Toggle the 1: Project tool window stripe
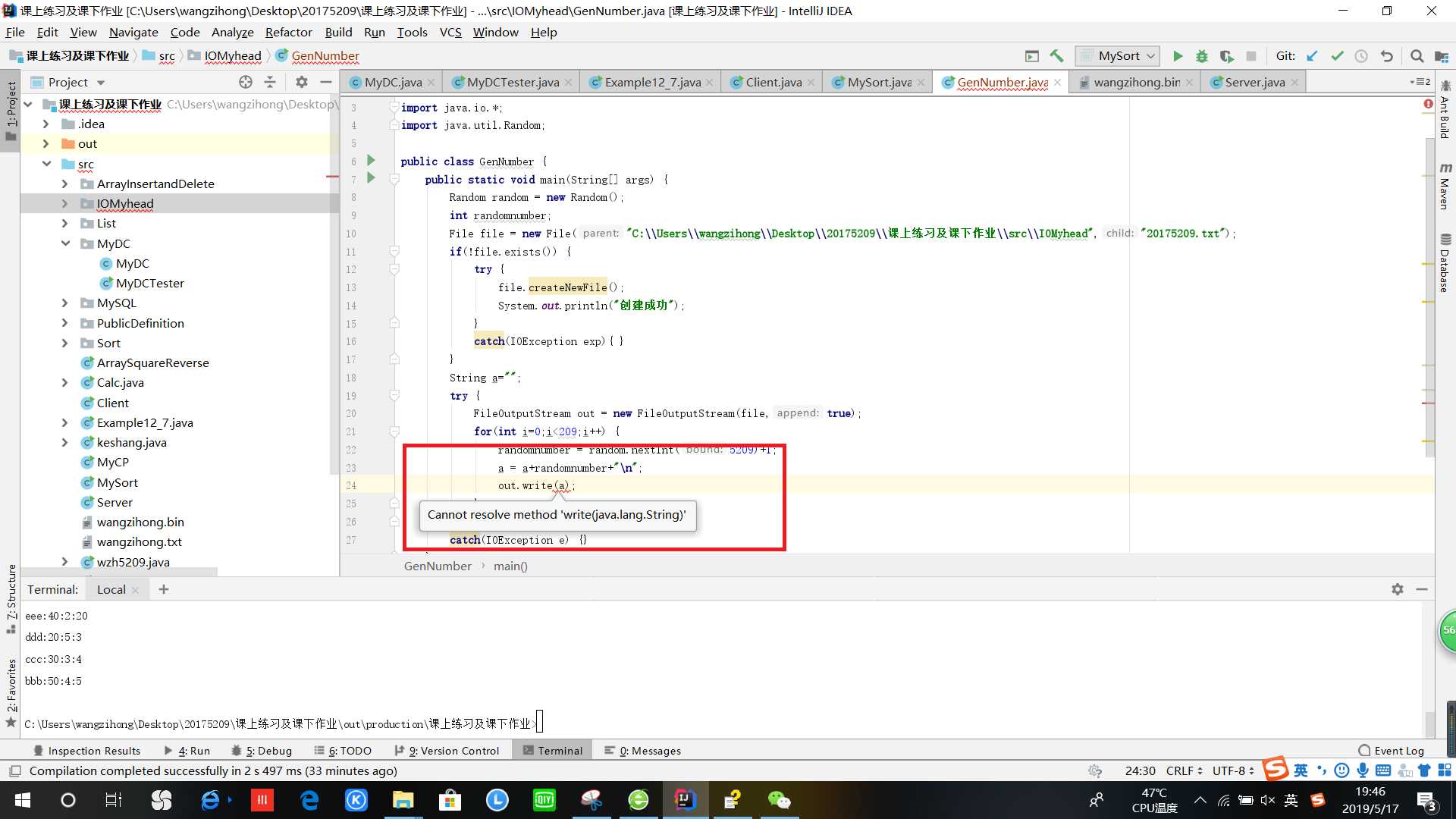 pyautogui.click(x=11, y=111)
